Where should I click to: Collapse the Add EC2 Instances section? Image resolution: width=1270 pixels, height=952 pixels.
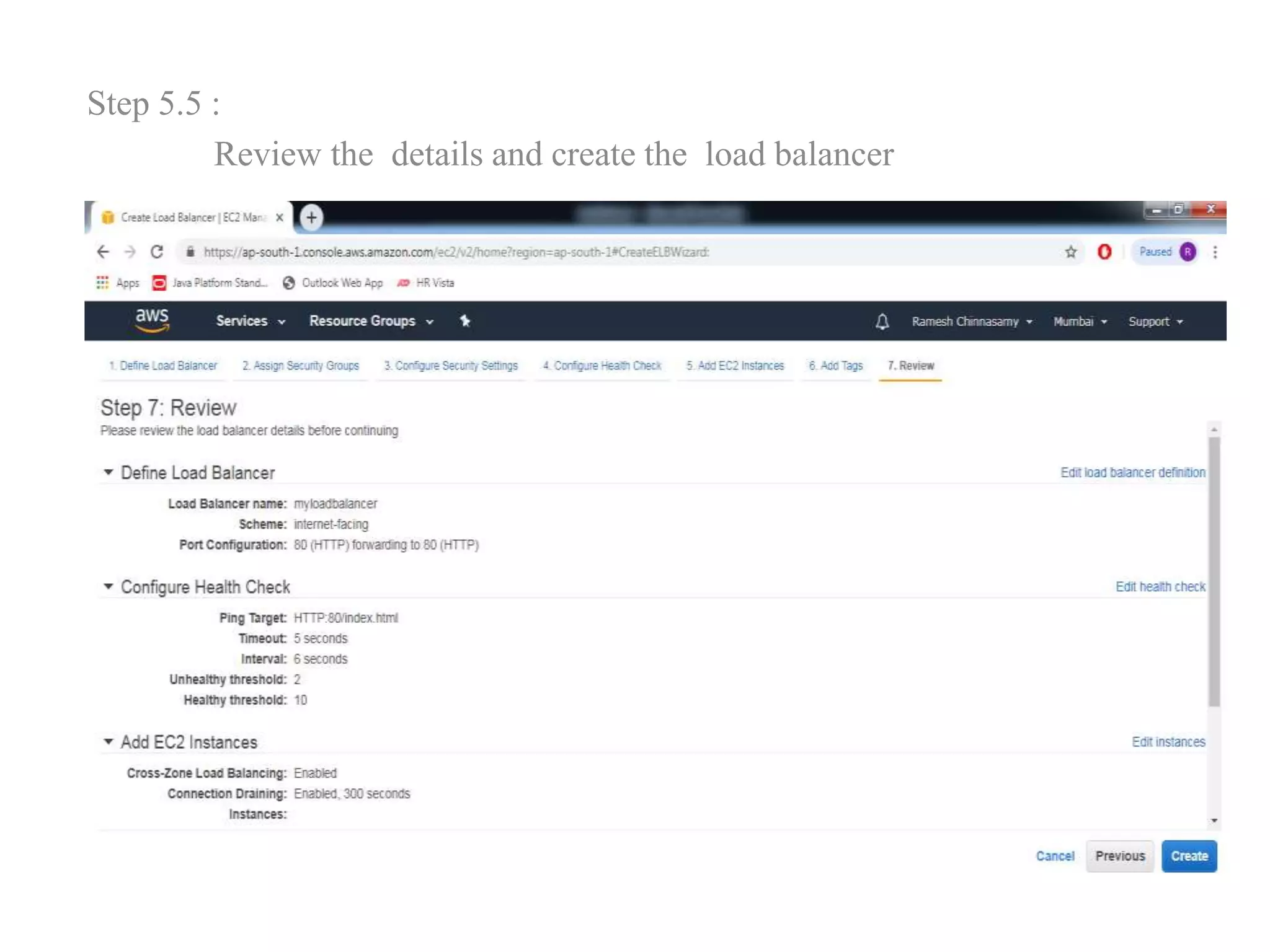[109, 741]
